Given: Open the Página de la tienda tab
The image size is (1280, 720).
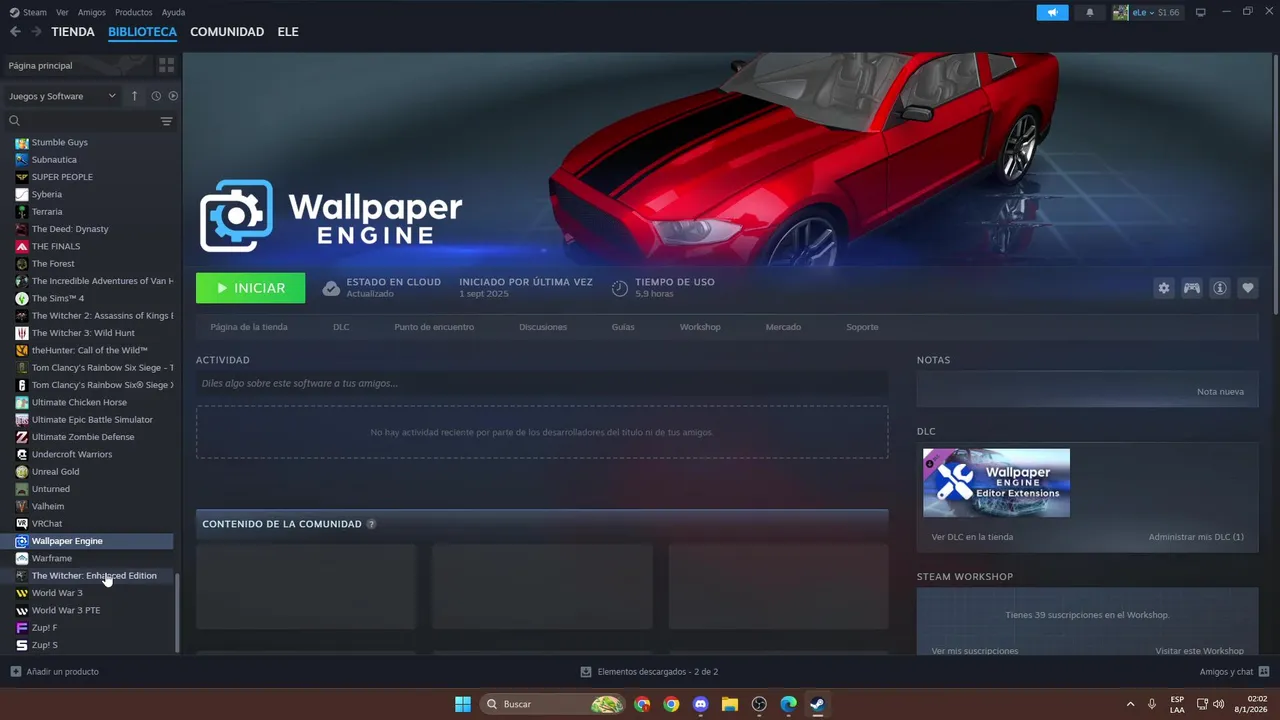Looking at the screenshot, I should 249,327.
